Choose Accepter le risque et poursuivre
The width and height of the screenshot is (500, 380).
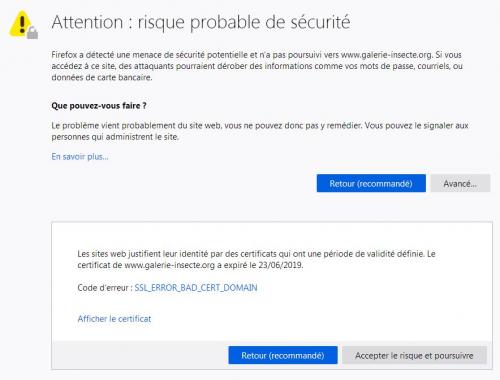414,355
